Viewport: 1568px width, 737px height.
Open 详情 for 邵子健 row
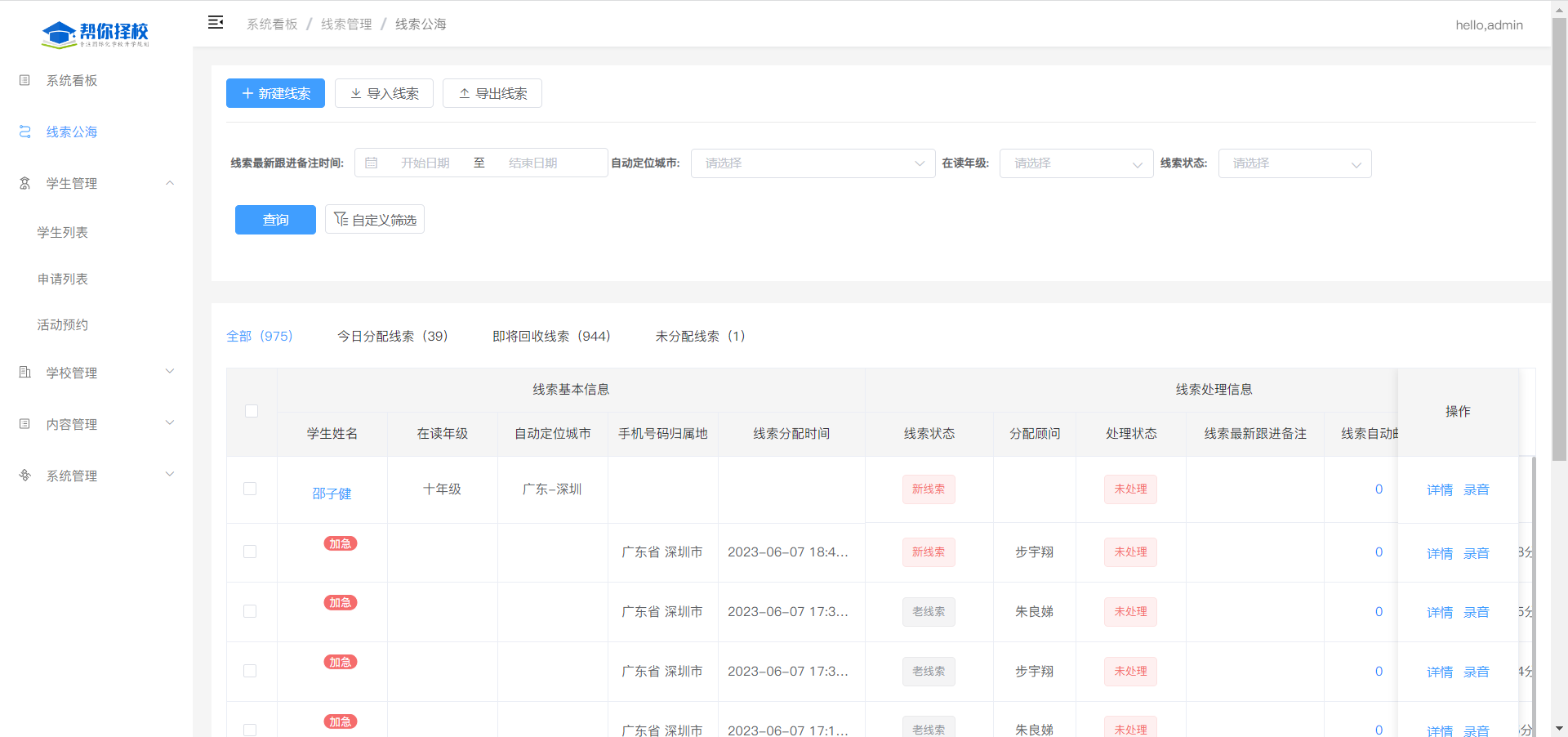[1440, 490]
